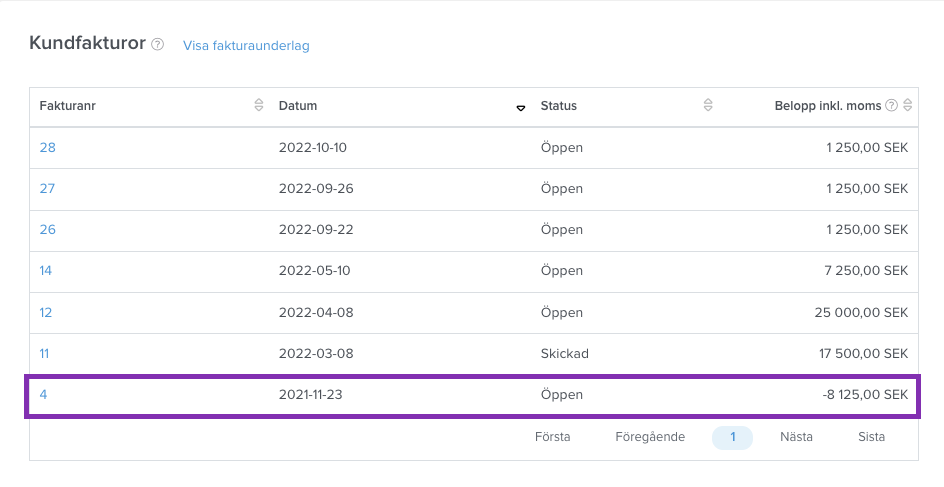Screen dimensions: 944x487
Task: Go to Sista page
Action: (x=871, y=437)
